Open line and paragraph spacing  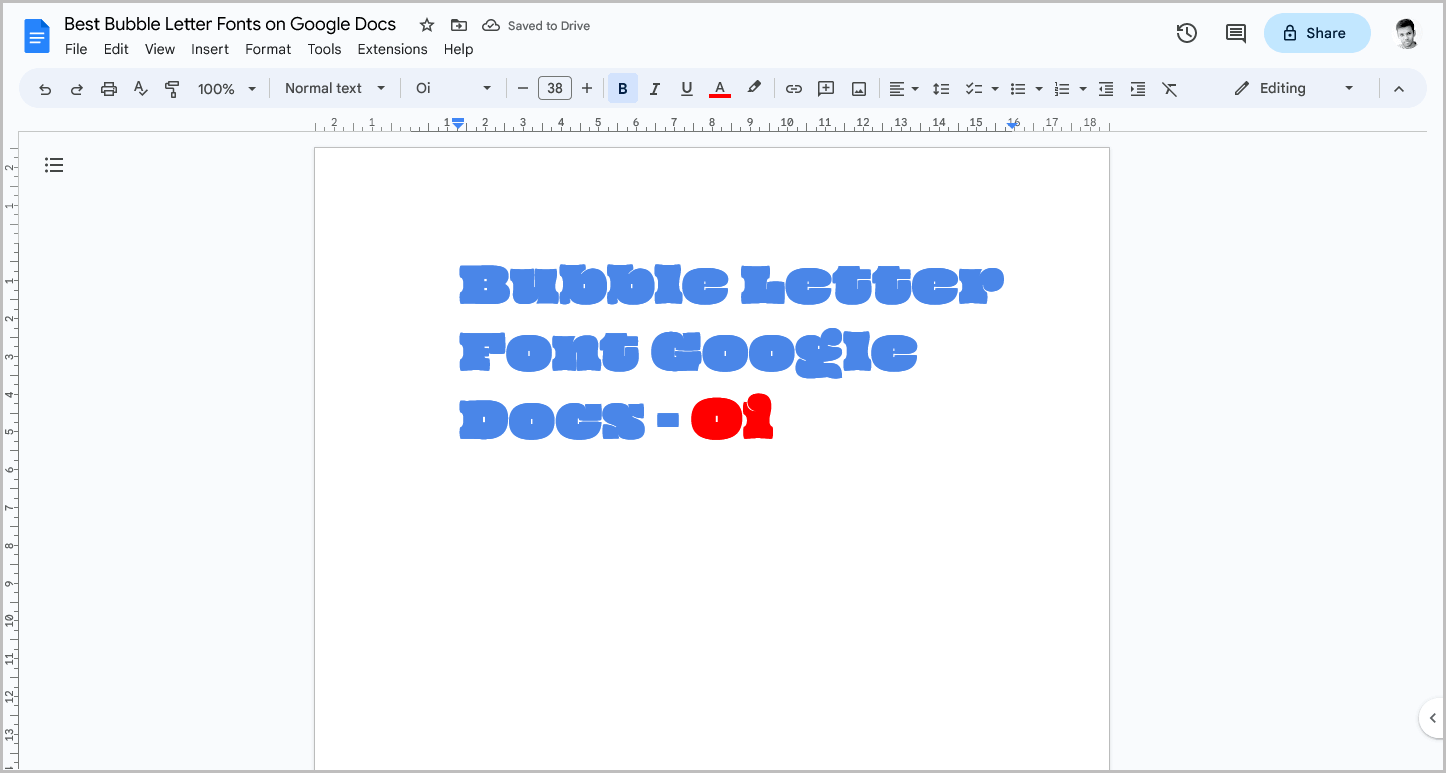941,89
